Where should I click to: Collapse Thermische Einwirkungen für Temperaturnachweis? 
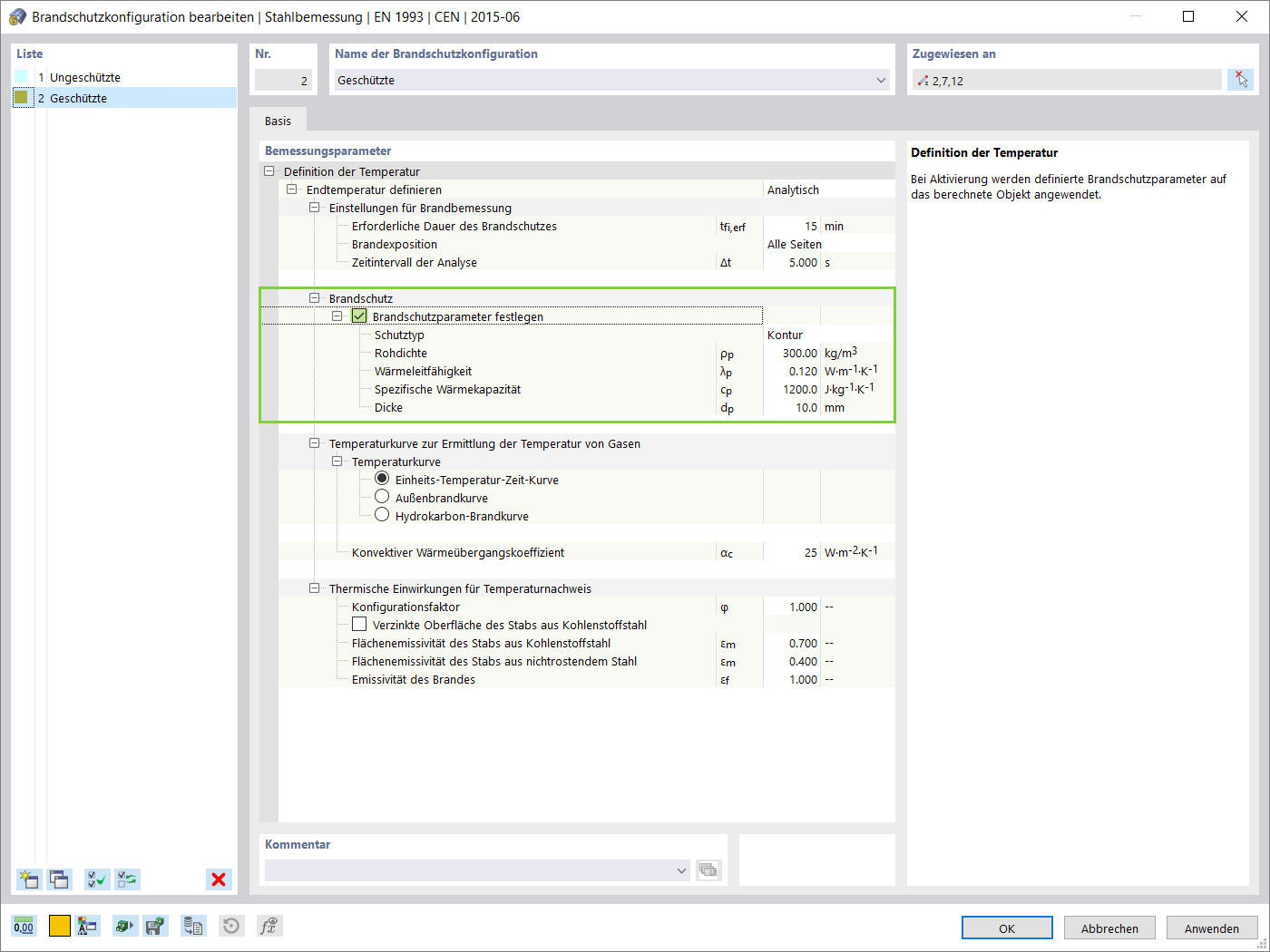pos(314,588)
